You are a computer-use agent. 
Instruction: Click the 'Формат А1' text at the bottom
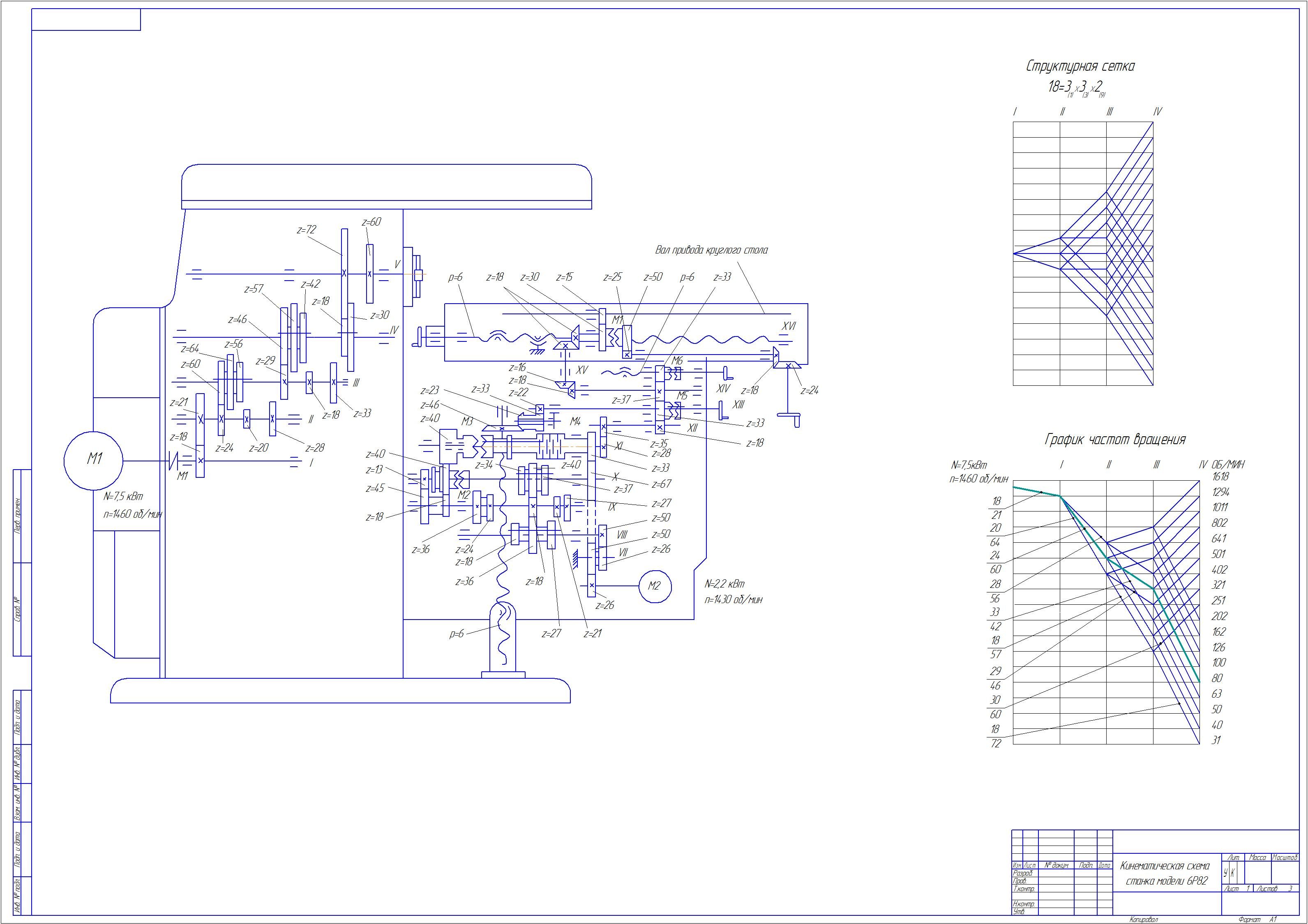tap(1257, 920)
